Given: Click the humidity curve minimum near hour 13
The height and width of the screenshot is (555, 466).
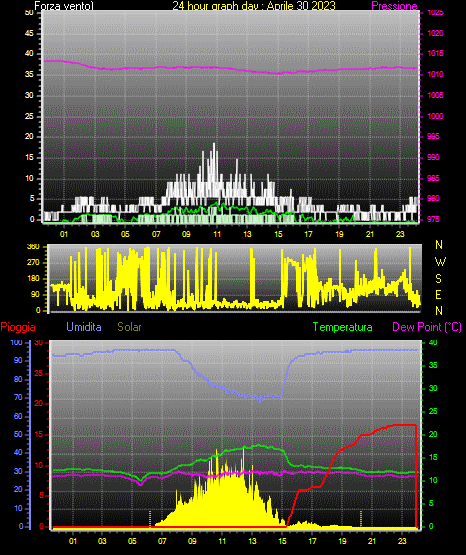Looking at the screenshot, I should (x=259, y=400).
